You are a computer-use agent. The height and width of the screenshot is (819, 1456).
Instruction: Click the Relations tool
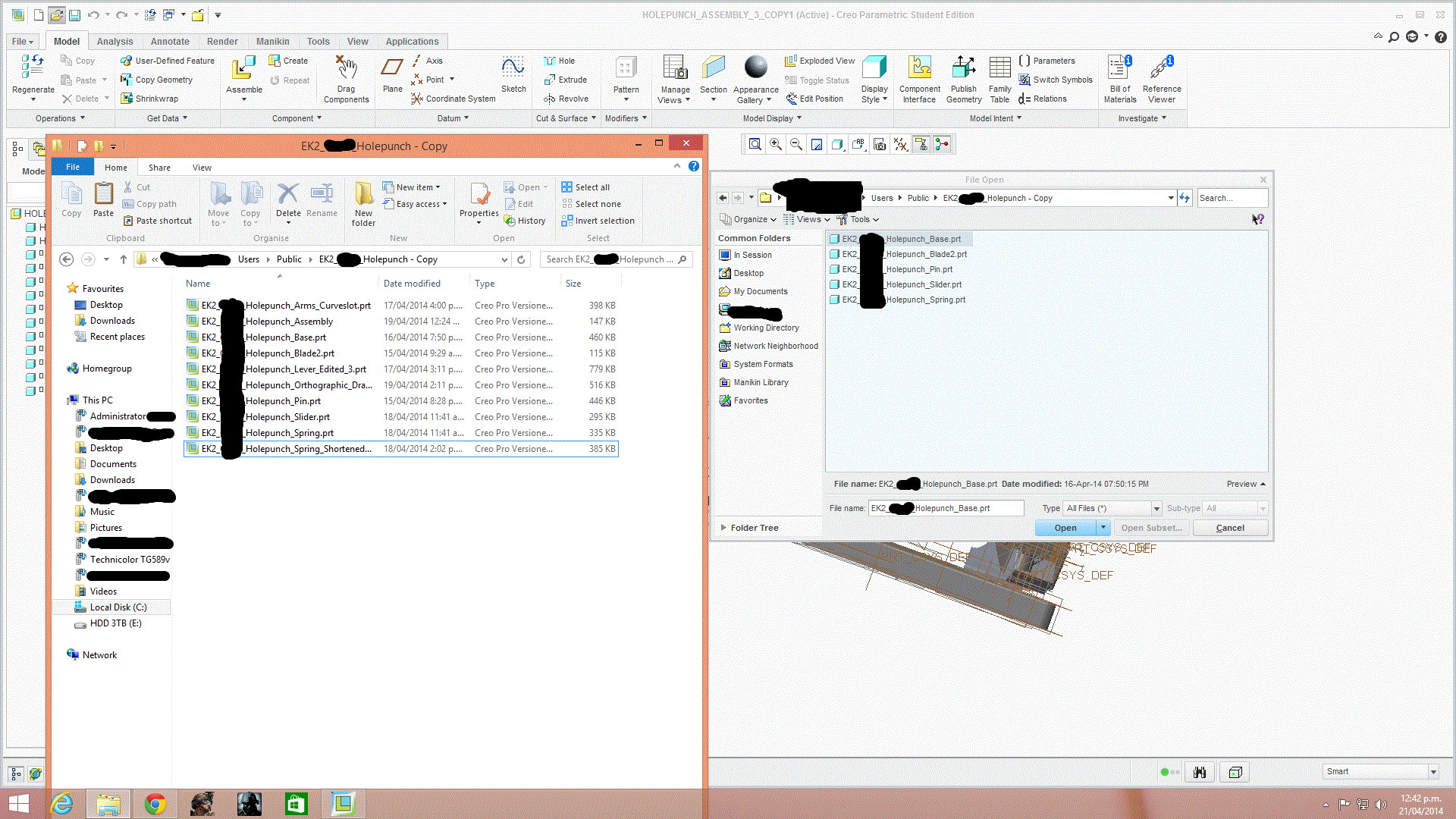[x=1046, y=99]
